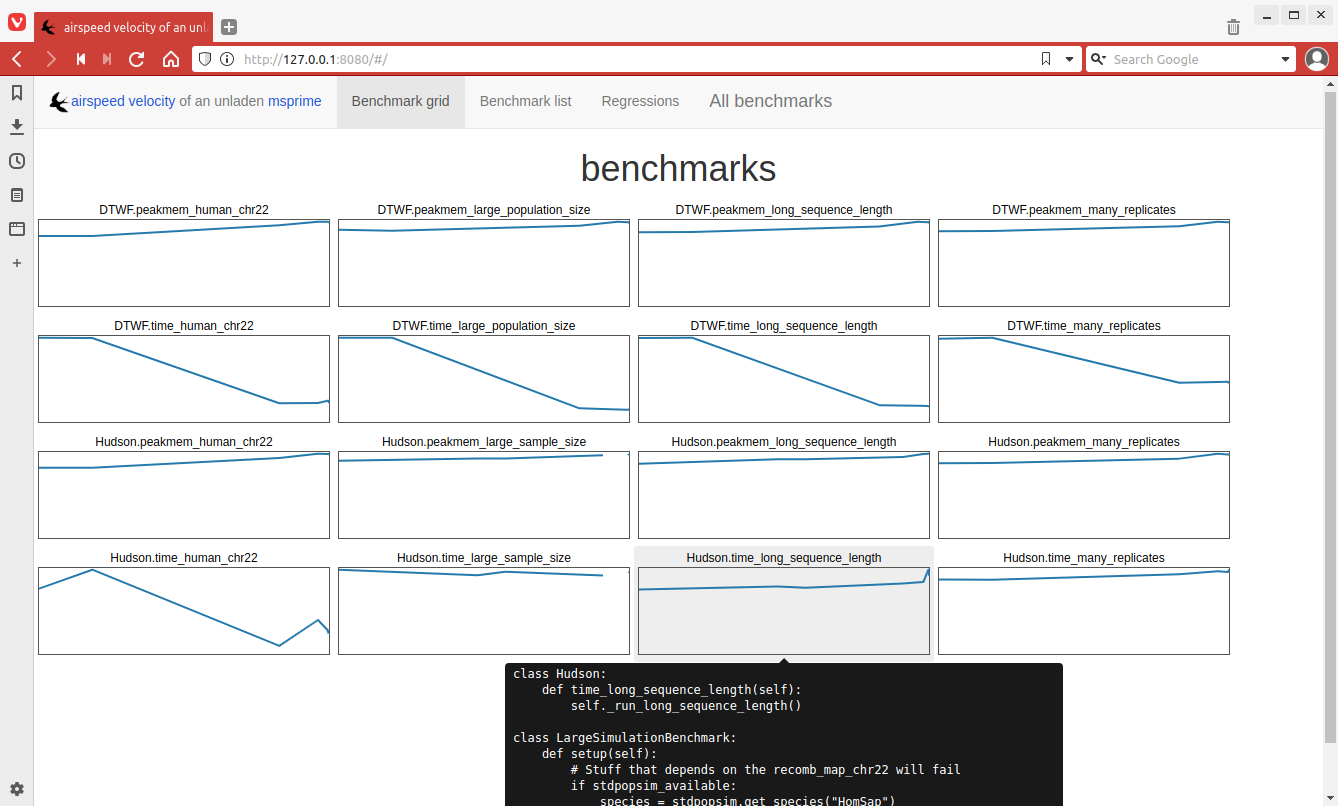Click the airspeed velocity msprime header link
The height and width of the screenshot is (806, 1338).
coord(185,101)
